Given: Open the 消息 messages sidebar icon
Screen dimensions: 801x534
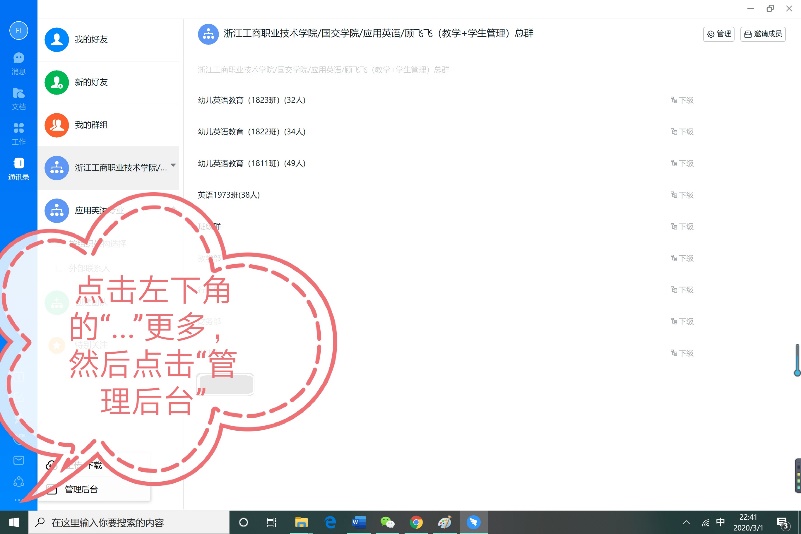Looking at the screenshot, I should (18, 62).
